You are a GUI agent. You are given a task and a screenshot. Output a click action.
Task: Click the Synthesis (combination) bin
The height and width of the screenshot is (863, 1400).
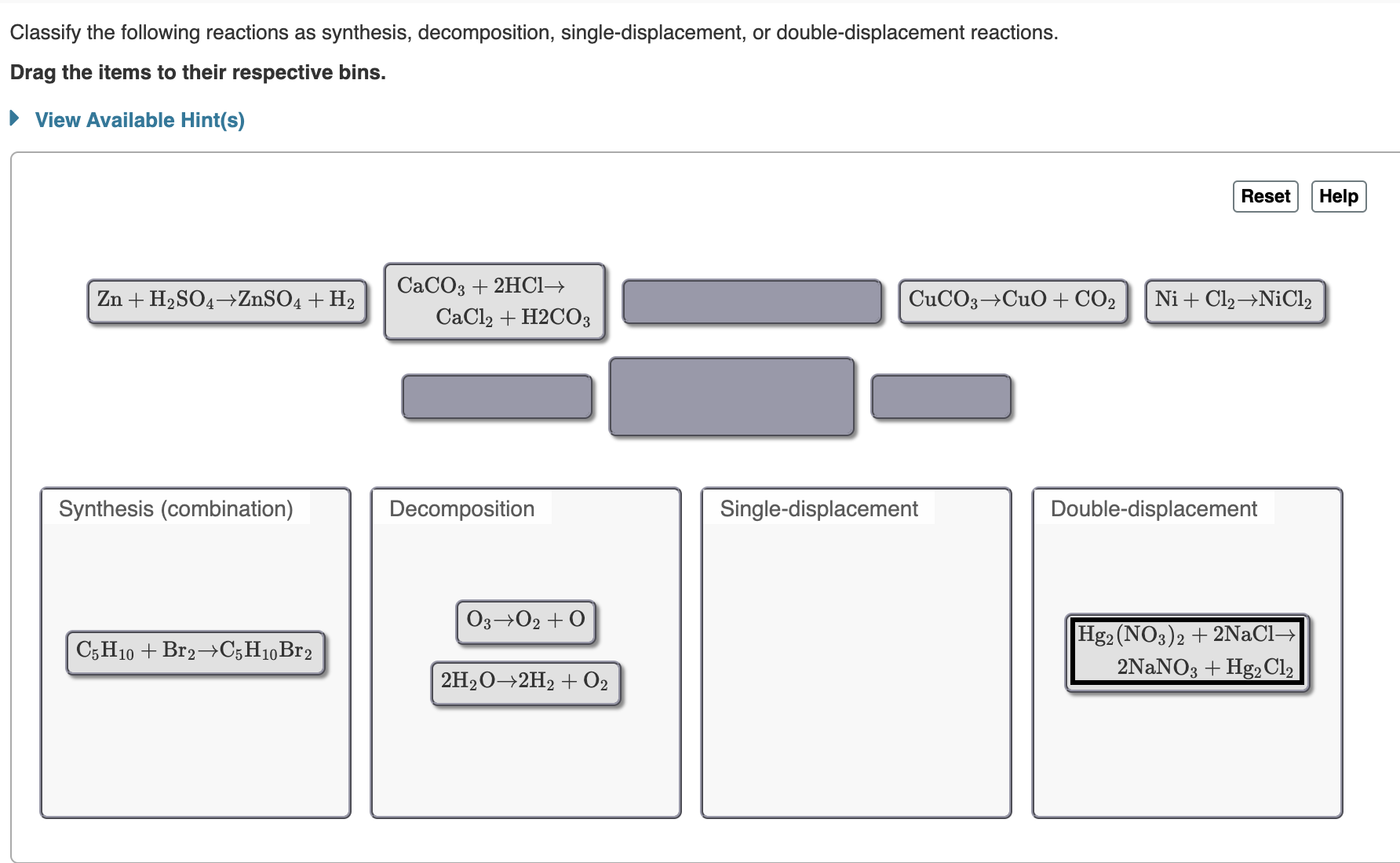coord(195,753)
